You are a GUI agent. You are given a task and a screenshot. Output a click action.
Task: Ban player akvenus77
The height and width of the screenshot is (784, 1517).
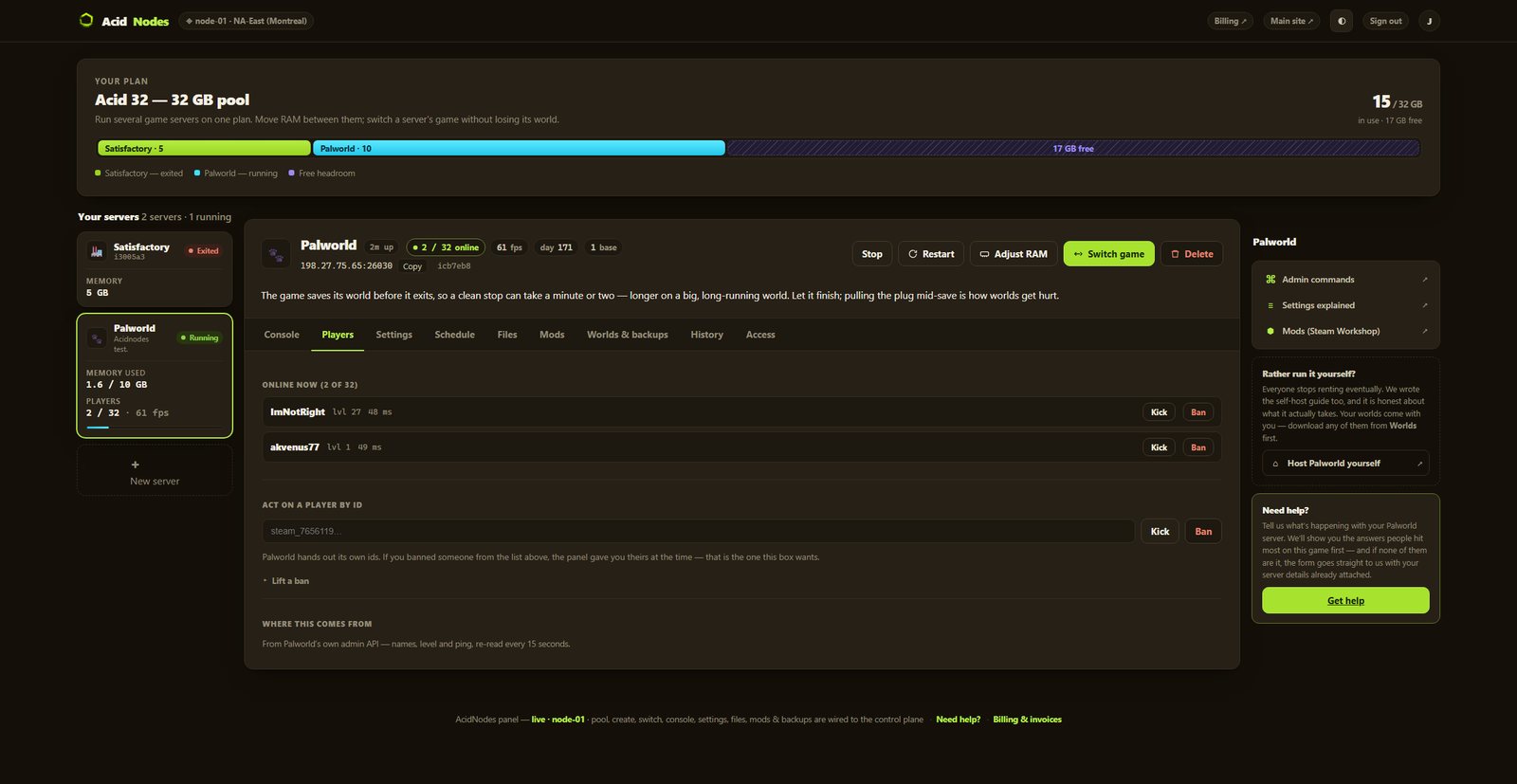point(1198,447)
